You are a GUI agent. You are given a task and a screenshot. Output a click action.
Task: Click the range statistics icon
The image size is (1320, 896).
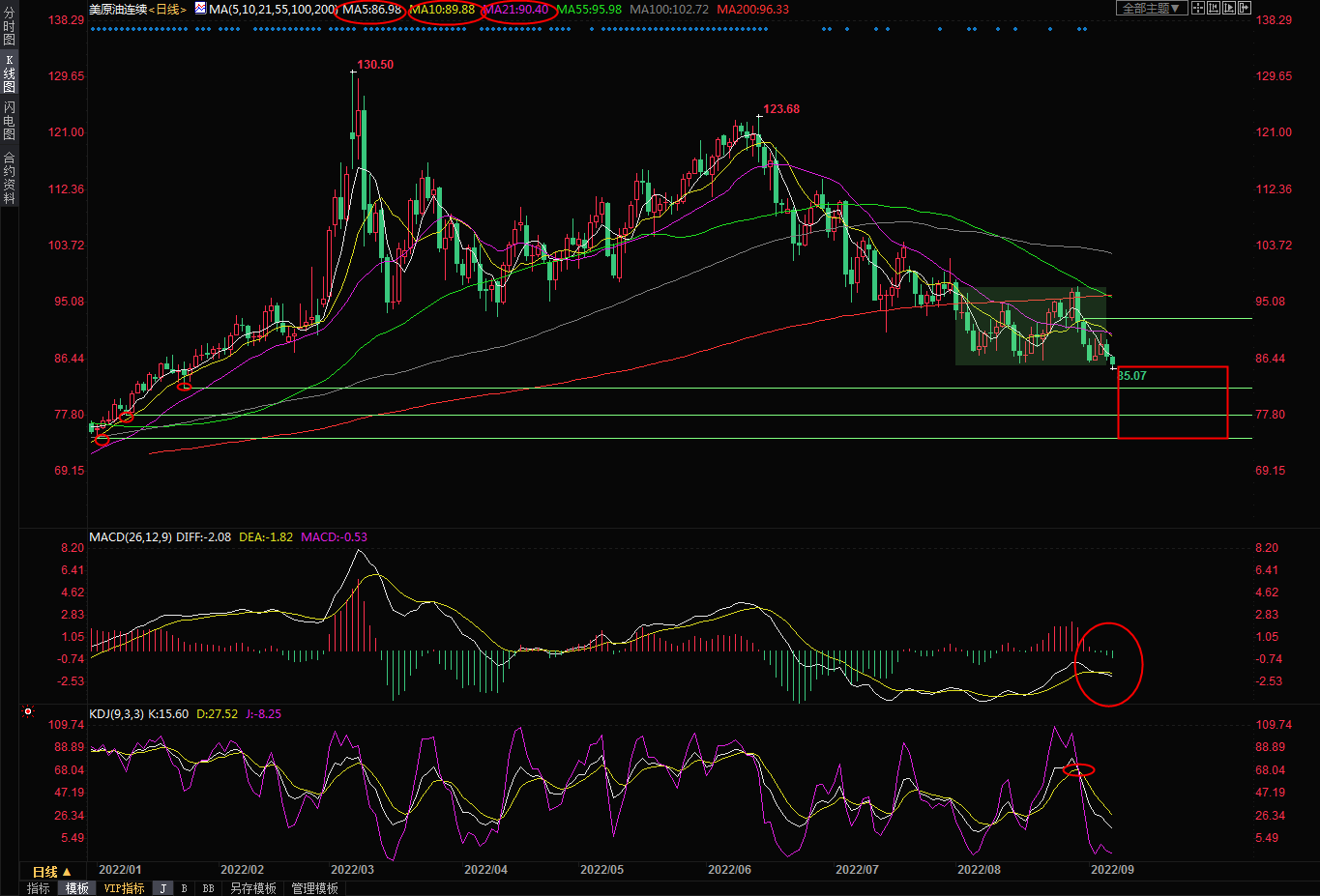pyautogui.click(x=1214, y=8)
